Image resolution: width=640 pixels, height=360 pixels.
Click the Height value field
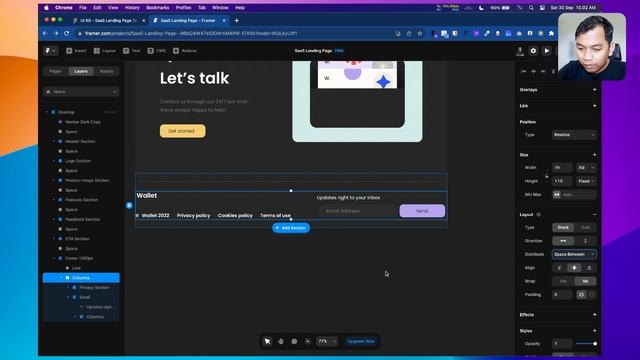click(x=562, y=181)
